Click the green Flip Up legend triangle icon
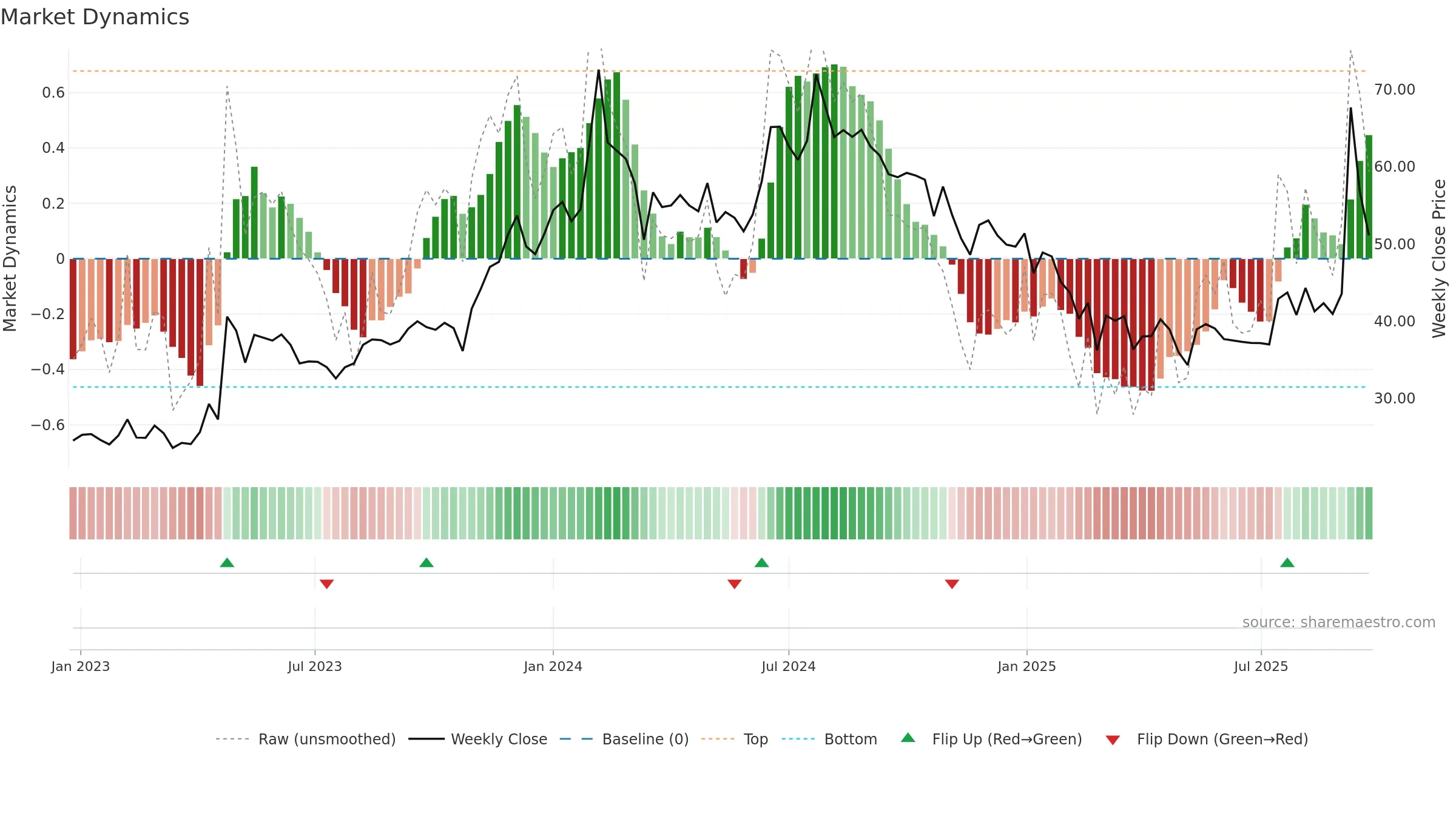Image resolution: width=1456 pixels, height=819 pixels. point(908,738)
